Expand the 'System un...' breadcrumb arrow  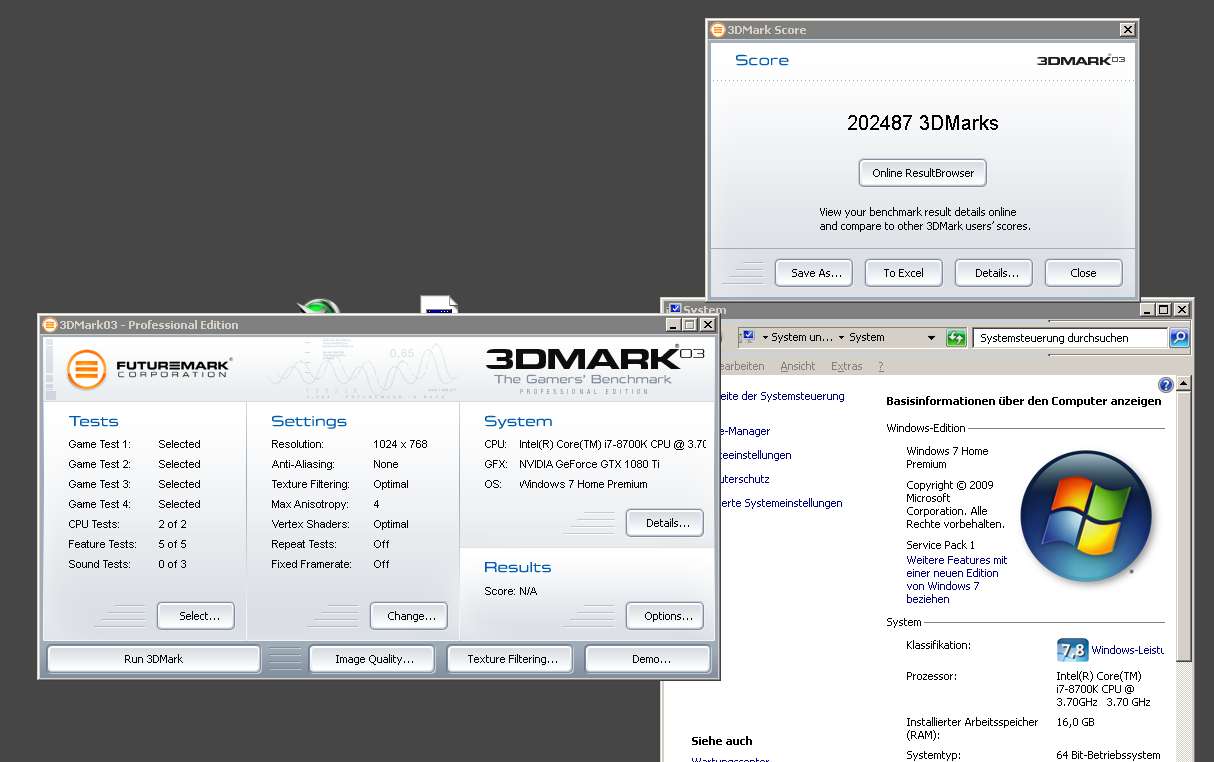point(842,338)
